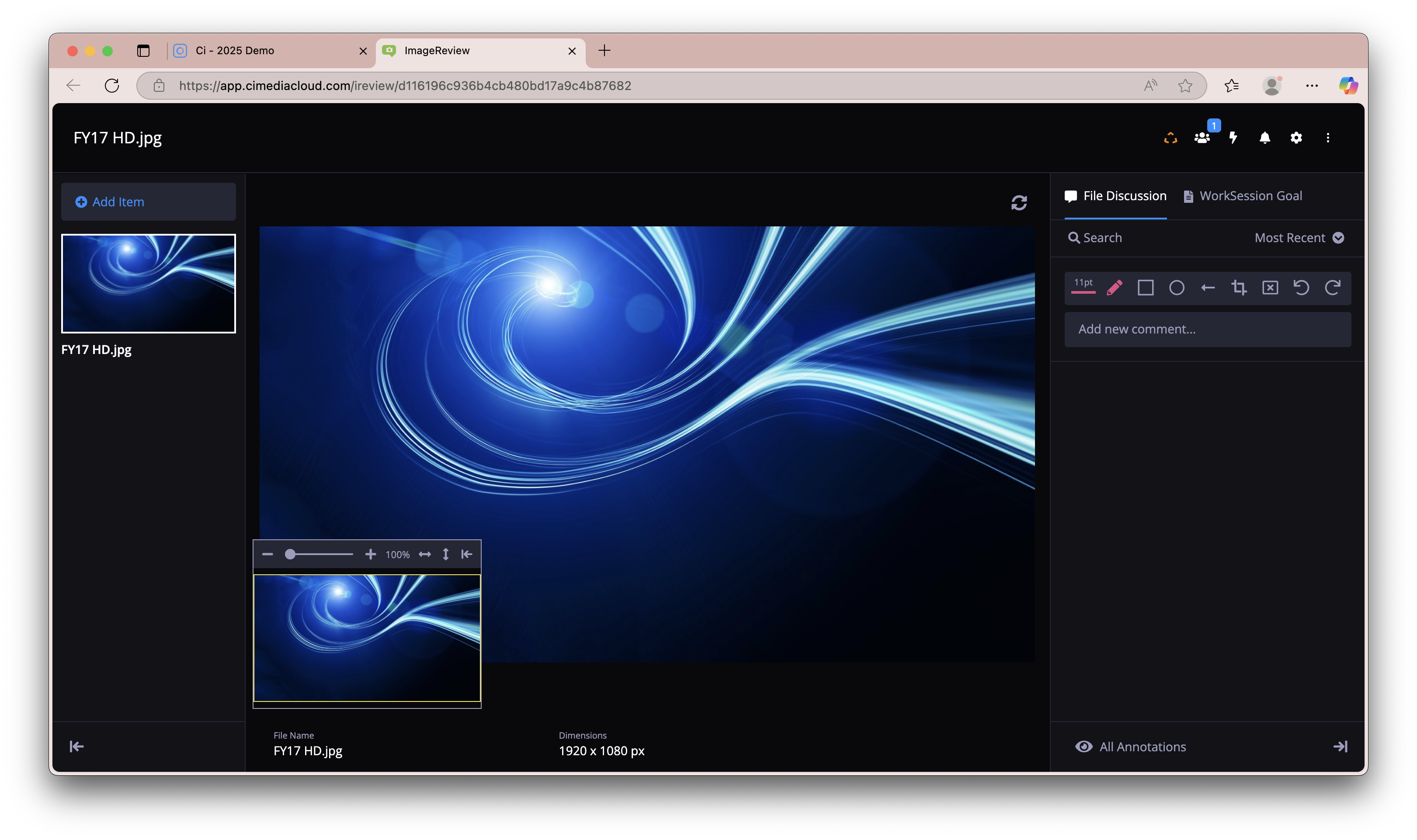
Task: Zoom in with the plus icon
Action: click(370, 554)
